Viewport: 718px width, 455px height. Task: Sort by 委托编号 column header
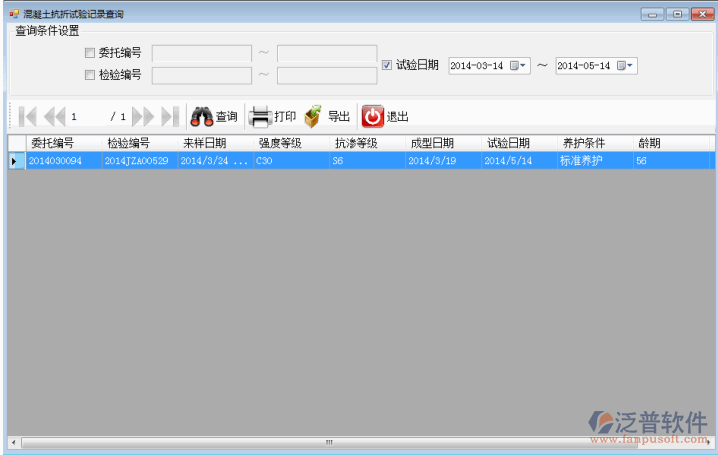(52, 143)
